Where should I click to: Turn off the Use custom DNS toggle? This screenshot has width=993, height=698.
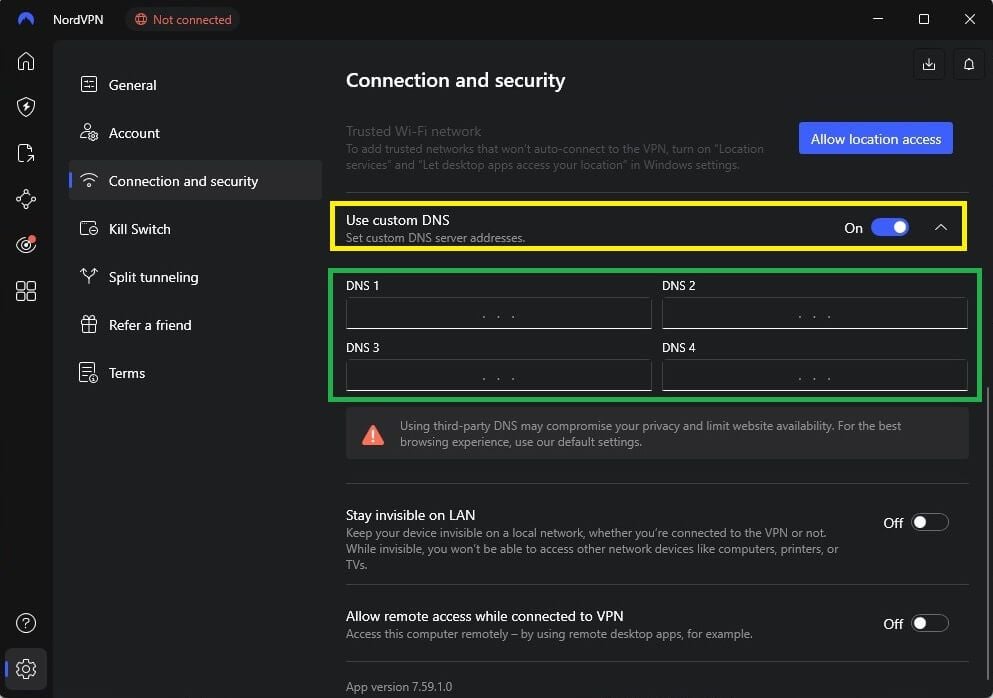click(890, 227)
